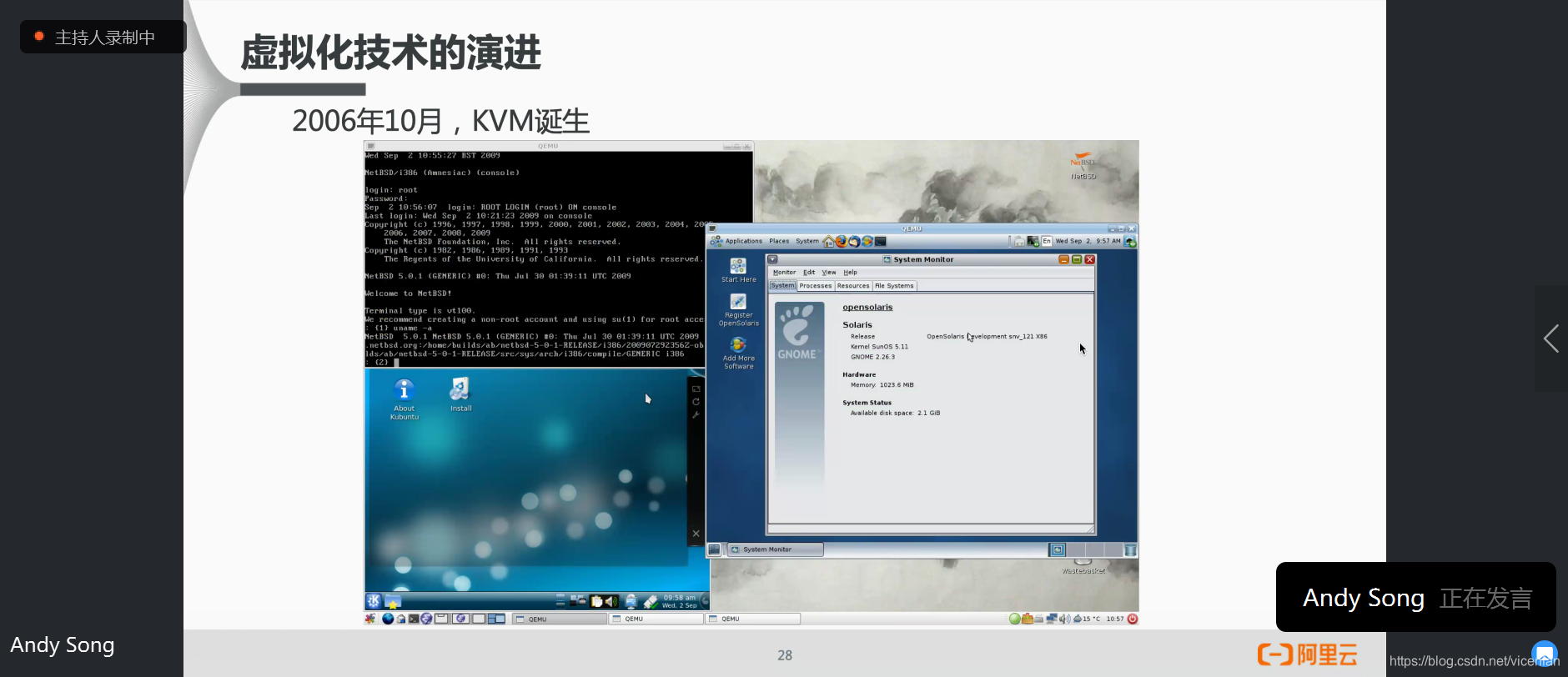
Task: Open the Start Here desktop icon
Action: tap(738, 270)
